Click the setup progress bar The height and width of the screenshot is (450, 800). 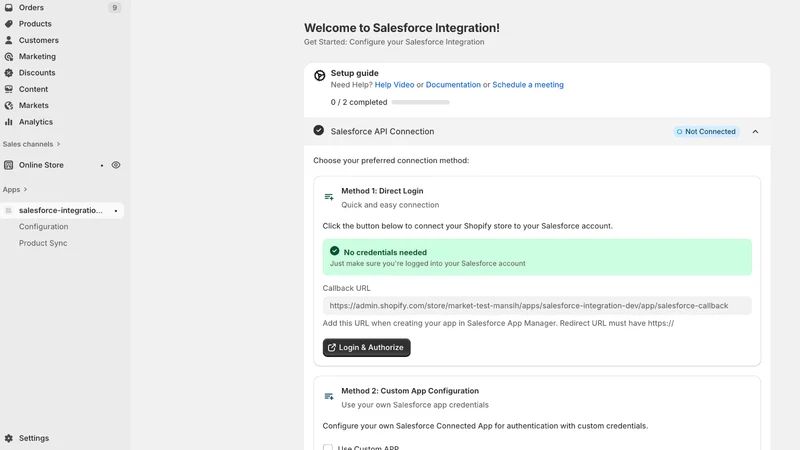click(x=420, y=103)
